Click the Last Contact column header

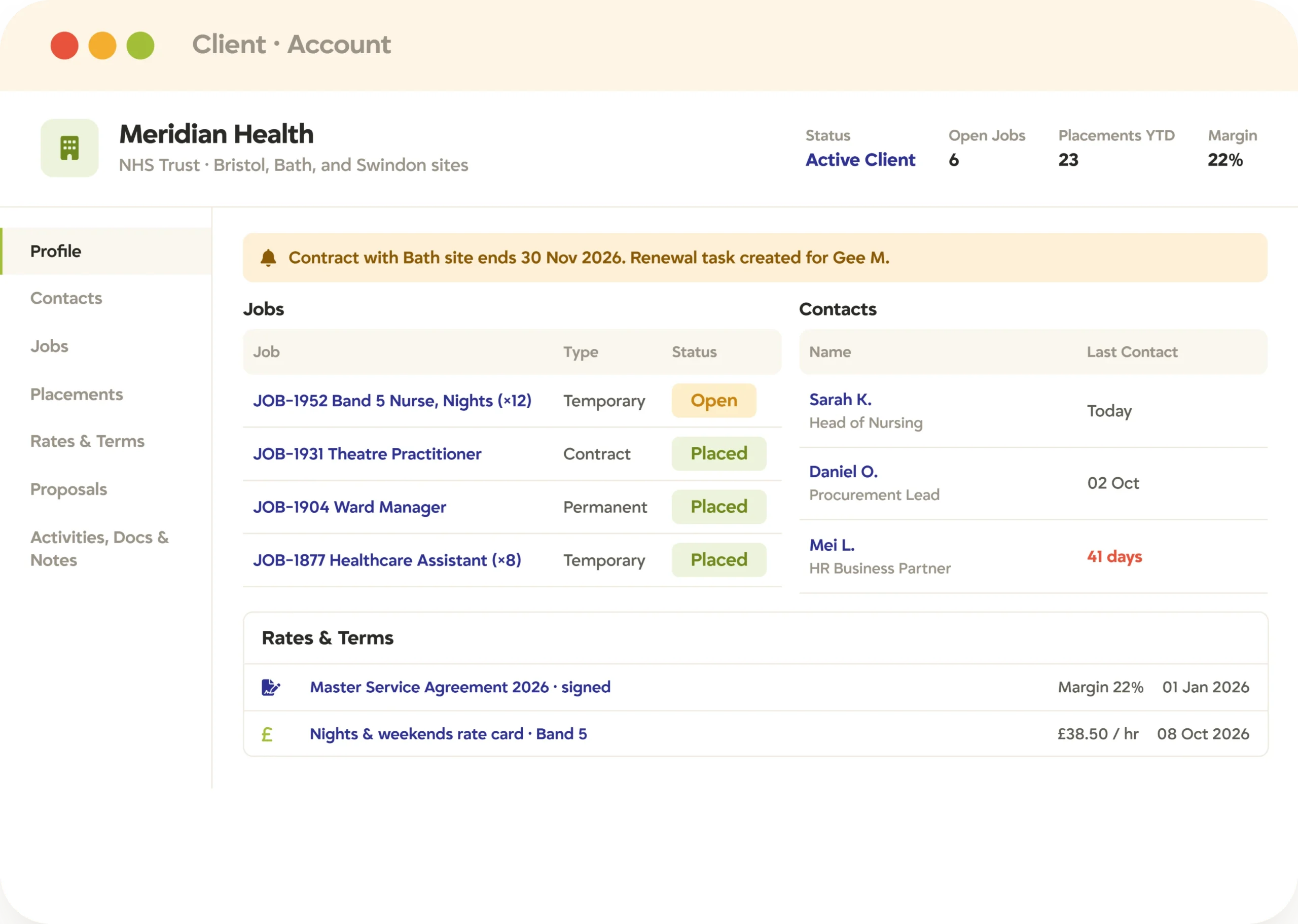tap(1132, 352)
